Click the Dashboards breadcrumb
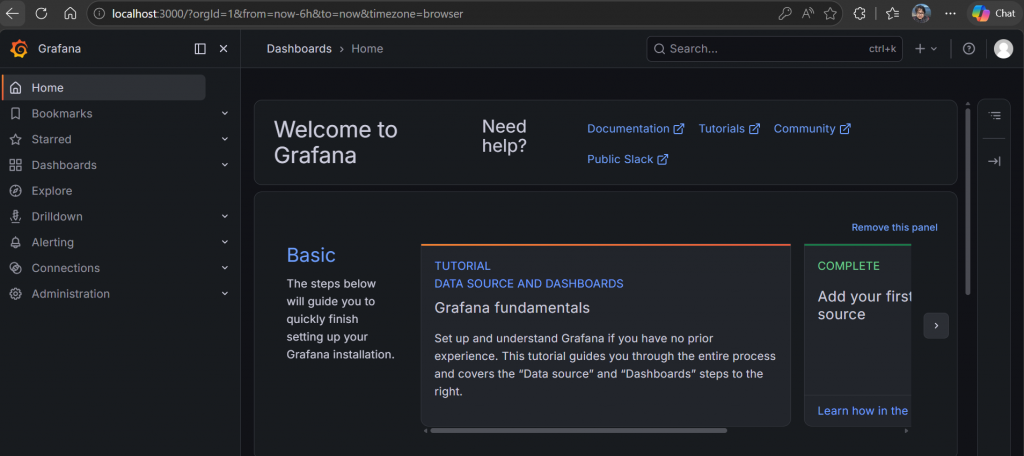Screen dimensions: 1024x456 (x=299, y=49)
